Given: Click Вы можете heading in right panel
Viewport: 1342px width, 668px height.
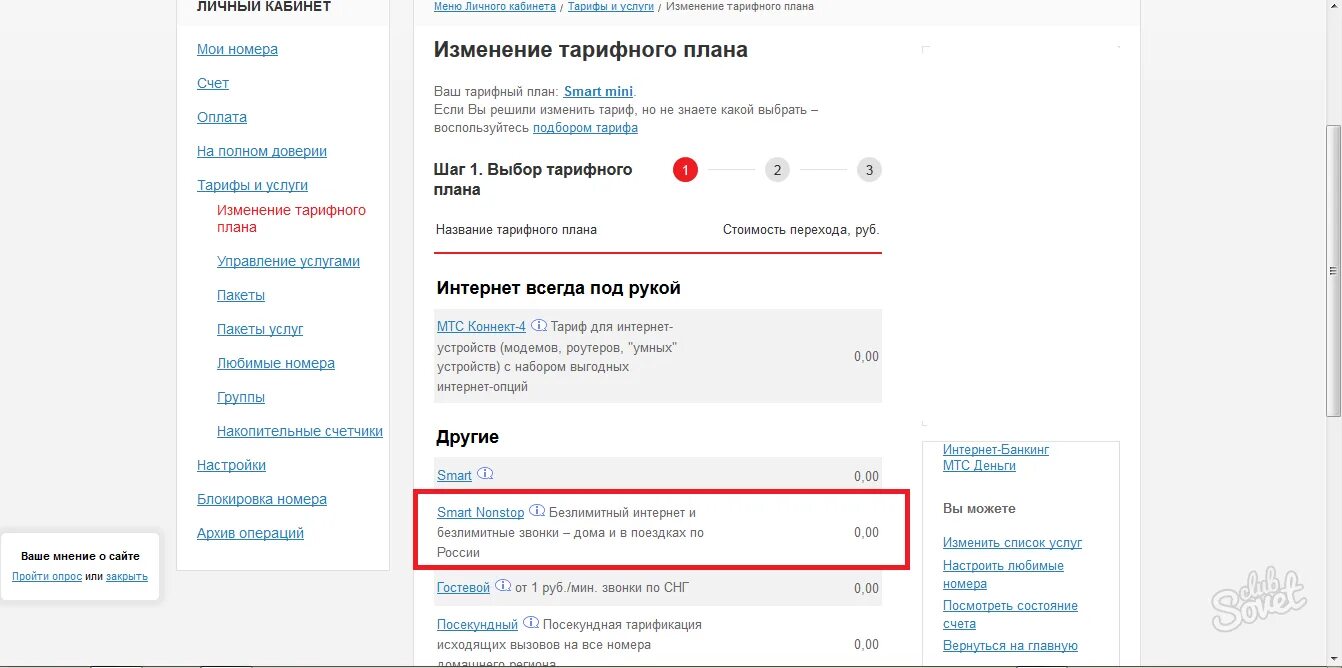Looking at the screenshot, I should [x=979, y=509].
